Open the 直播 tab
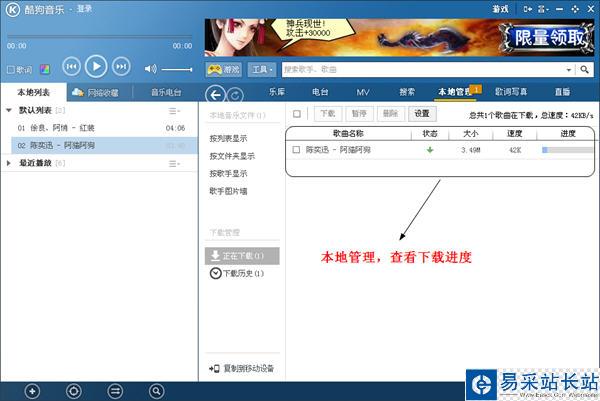The width and height of the screenshot is (600, 401). tap(562, 92)
